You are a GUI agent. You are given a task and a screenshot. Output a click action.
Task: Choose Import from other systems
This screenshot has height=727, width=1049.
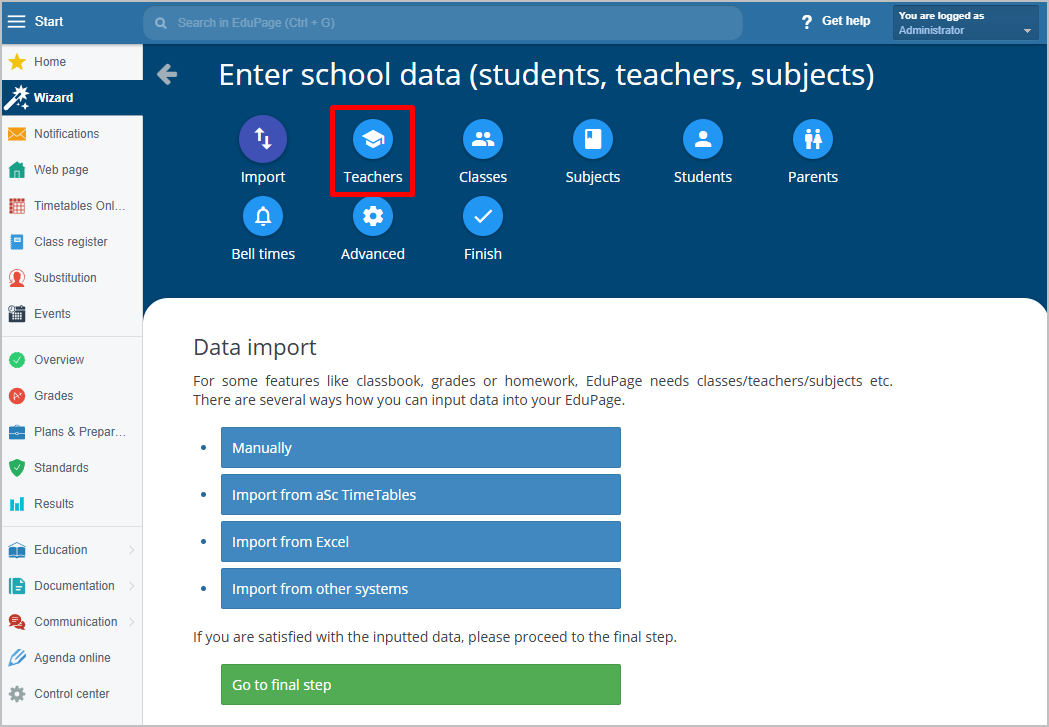click(421, 589)
